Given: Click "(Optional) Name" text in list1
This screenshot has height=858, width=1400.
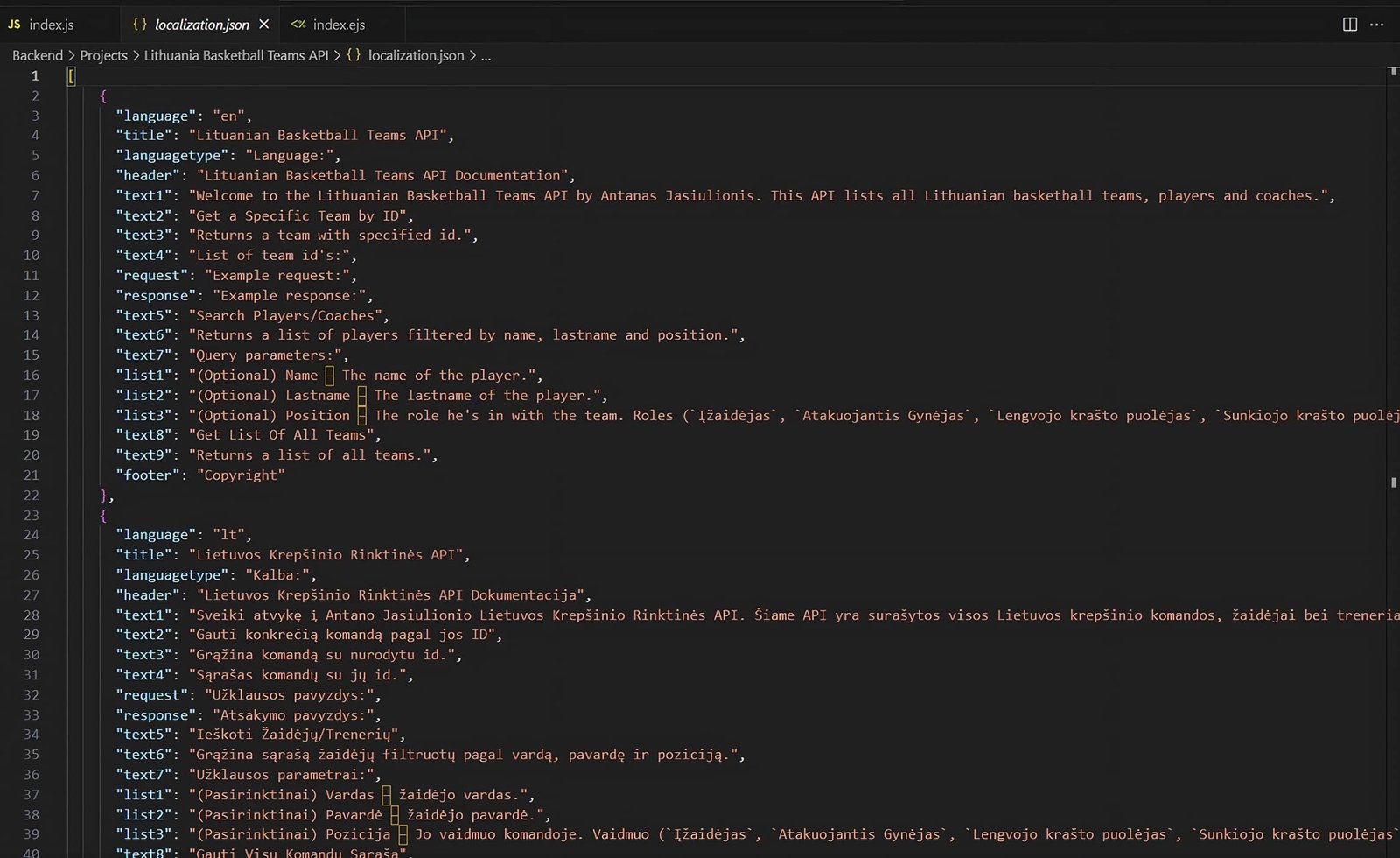Looking at the screenshot, I should [x=257, y=375].
